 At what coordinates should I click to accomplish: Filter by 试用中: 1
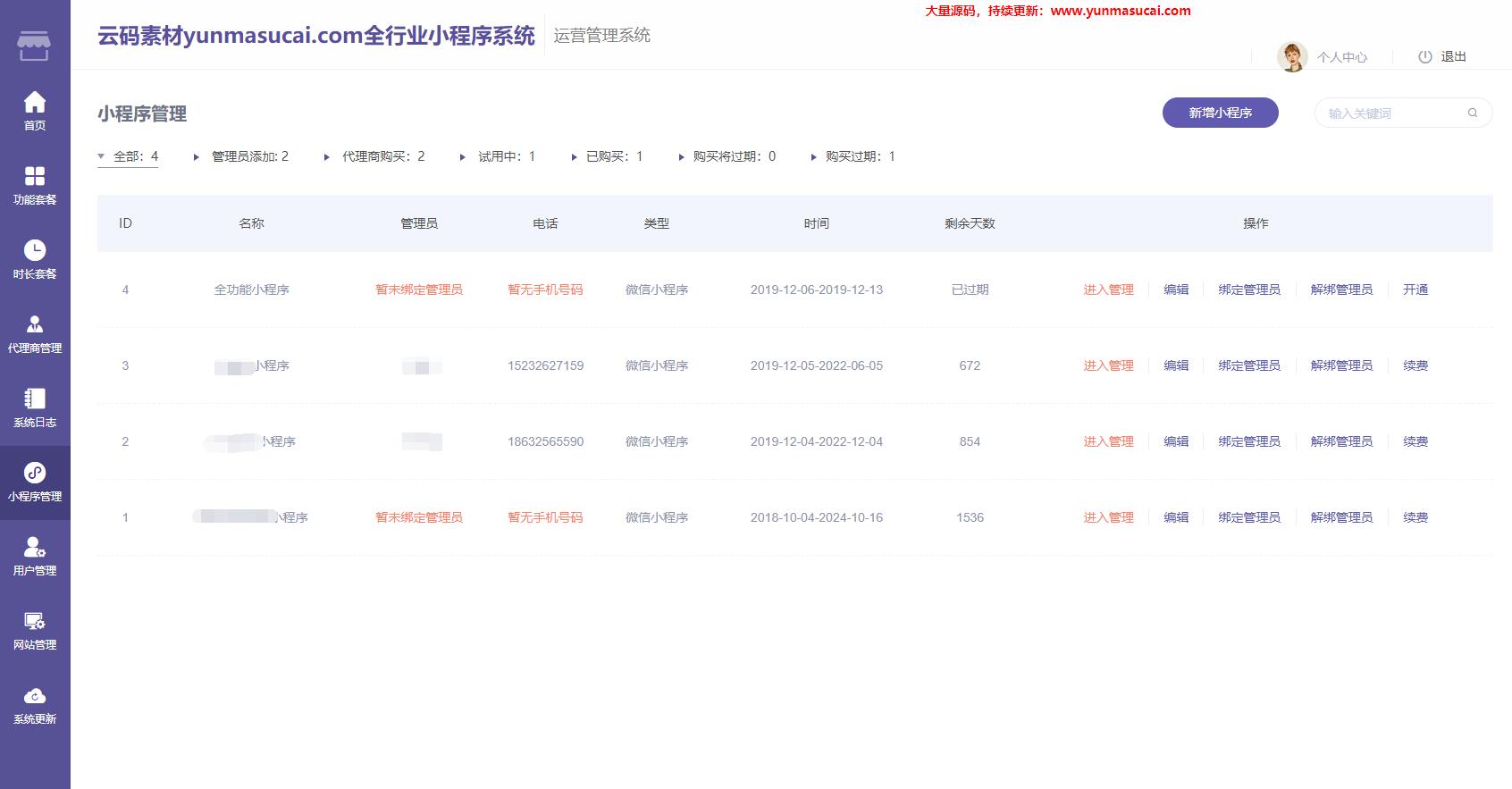click(x=499, y=156)
